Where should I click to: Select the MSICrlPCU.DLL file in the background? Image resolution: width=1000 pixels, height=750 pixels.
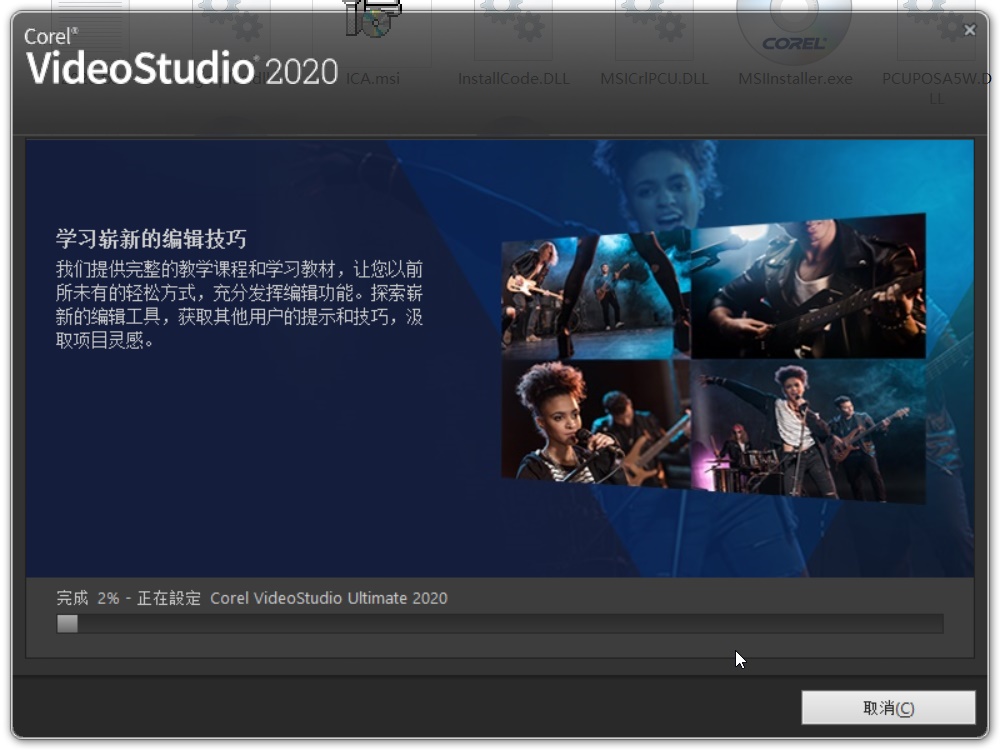click(x=654, y=45)
